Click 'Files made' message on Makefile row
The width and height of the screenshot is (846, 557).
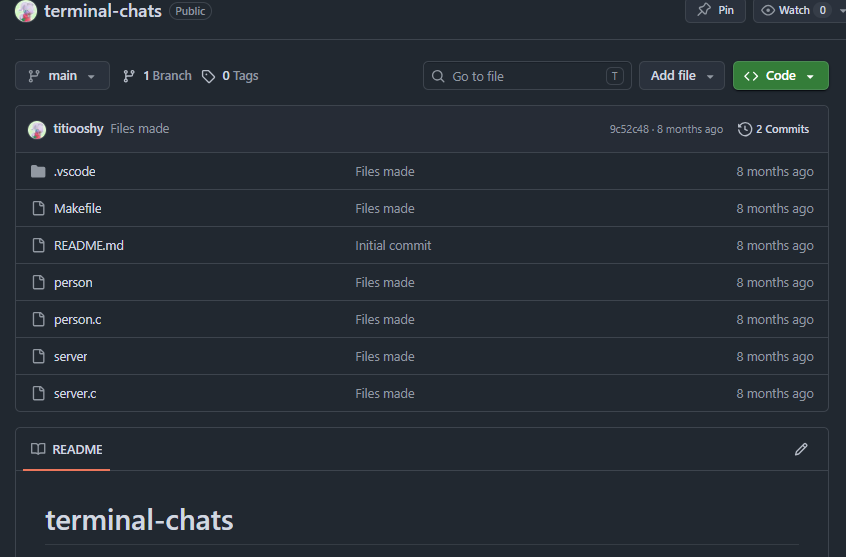pos(385,208)
